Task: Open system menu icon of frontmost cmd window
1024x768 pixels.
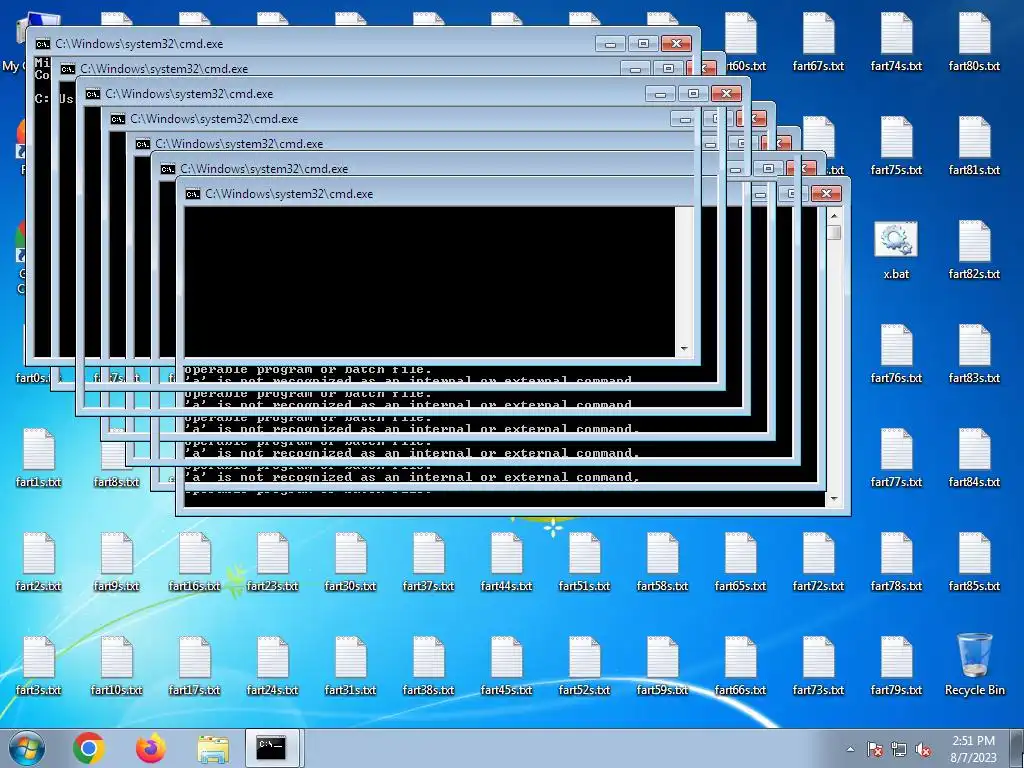Action: [192, 194]
